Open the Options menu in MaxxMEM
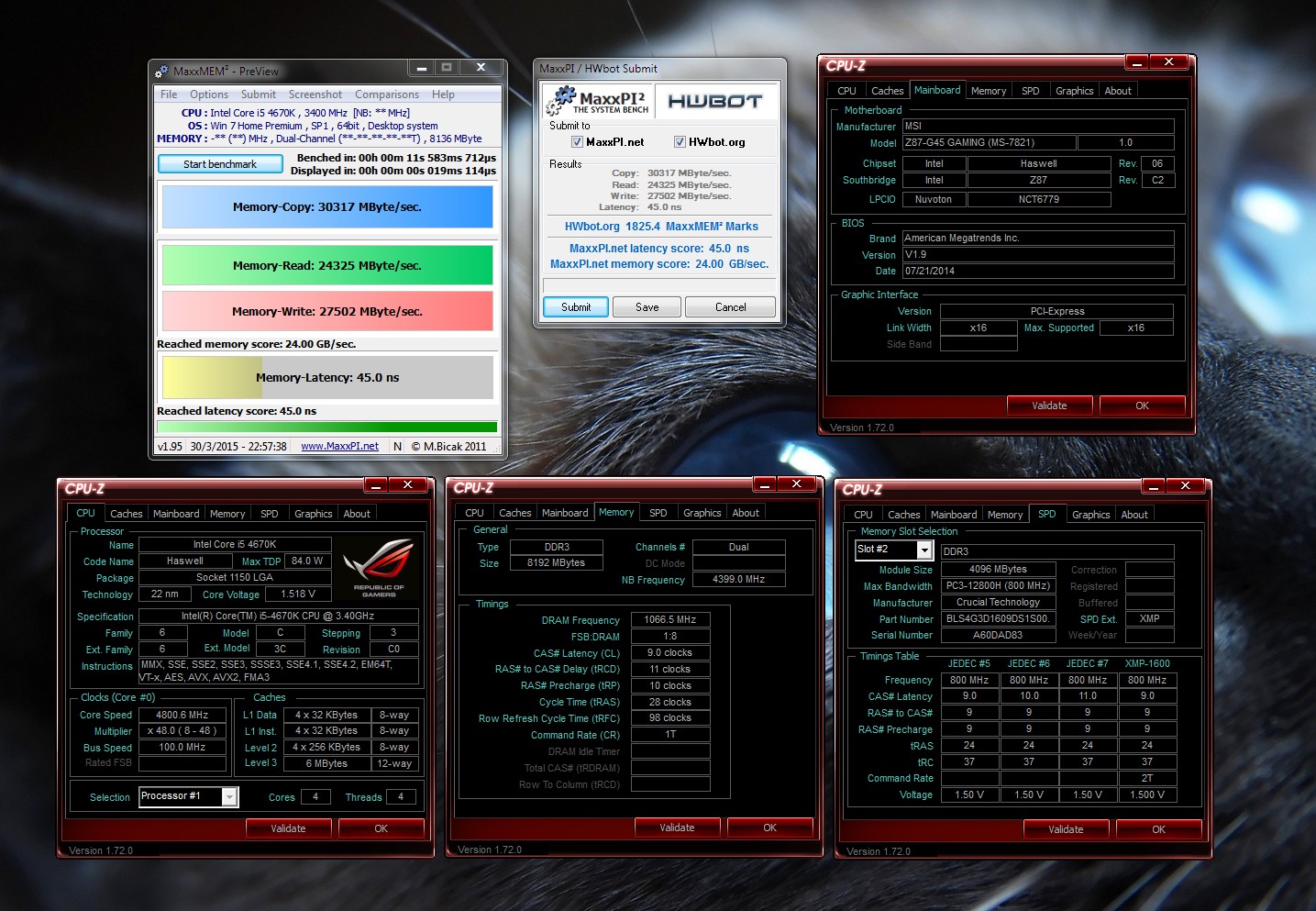This screenshot has height=911, width=1316. coord(209,94)
